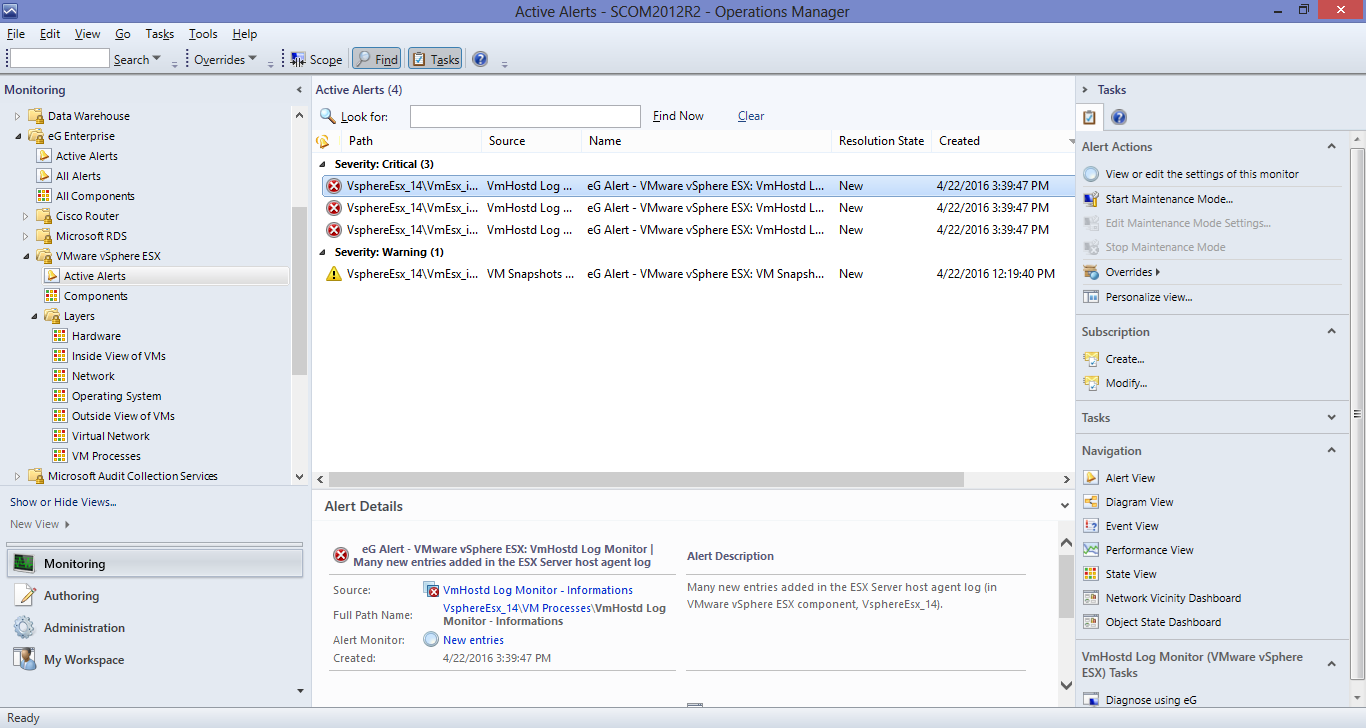Collapse the Layers tree node

[33, 316]
